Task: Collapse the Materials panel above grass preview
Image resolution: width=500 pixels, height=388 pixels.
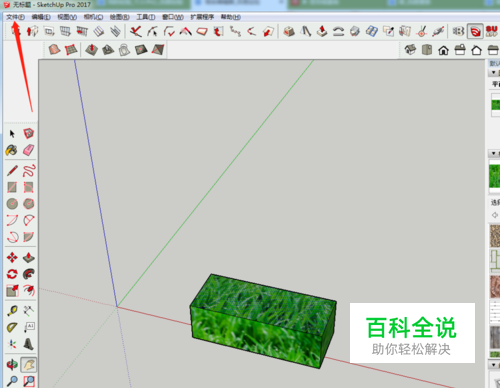Action: [493, 154]
